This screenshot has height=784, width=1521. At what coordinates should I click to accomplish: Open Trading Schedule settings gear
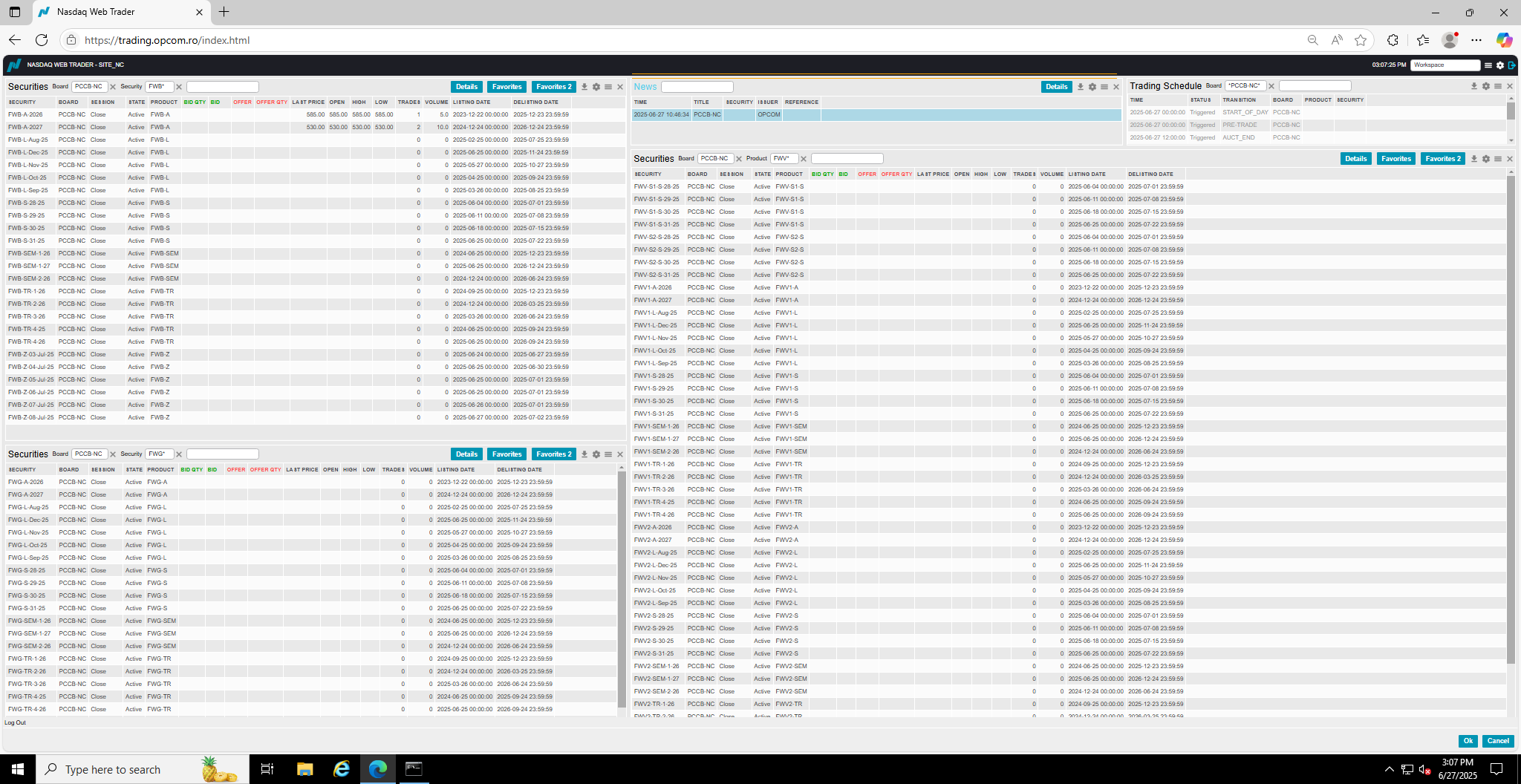point(1486,86)
